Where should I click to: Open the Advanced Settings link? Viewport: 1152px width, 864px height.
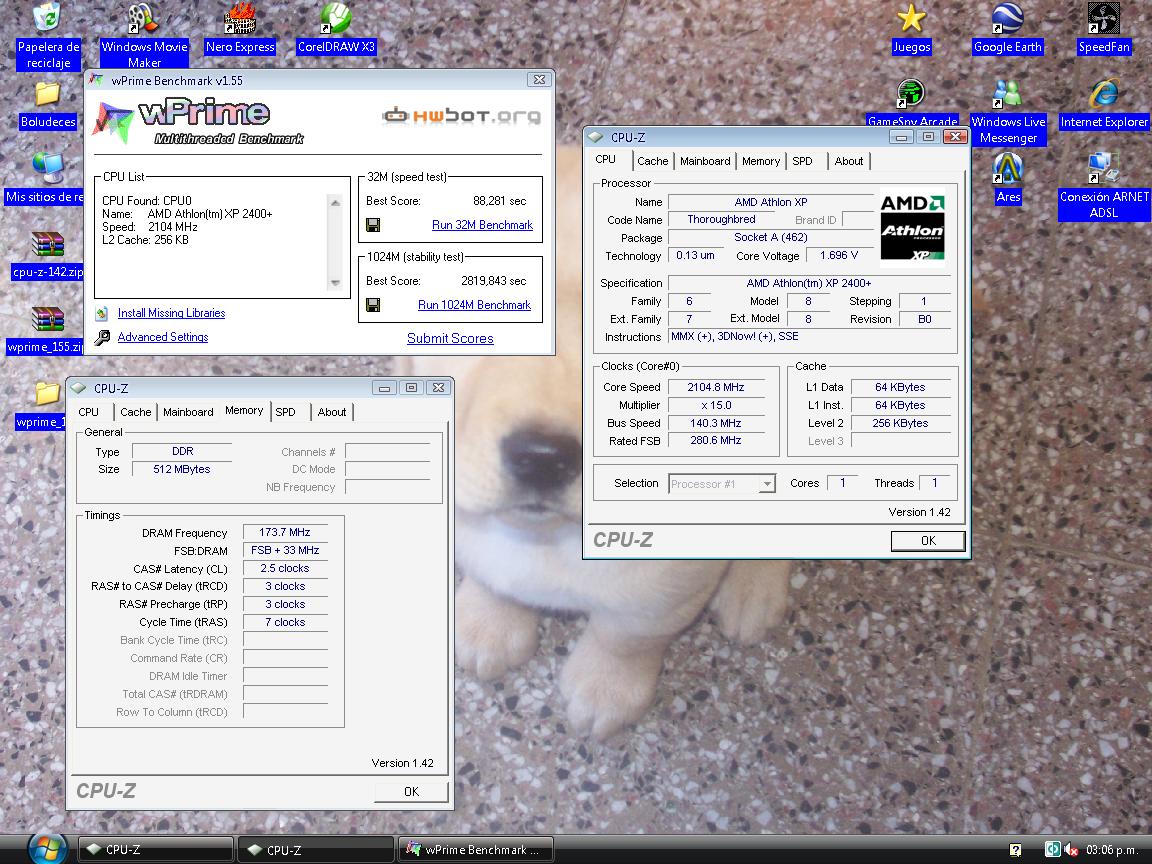162,336
